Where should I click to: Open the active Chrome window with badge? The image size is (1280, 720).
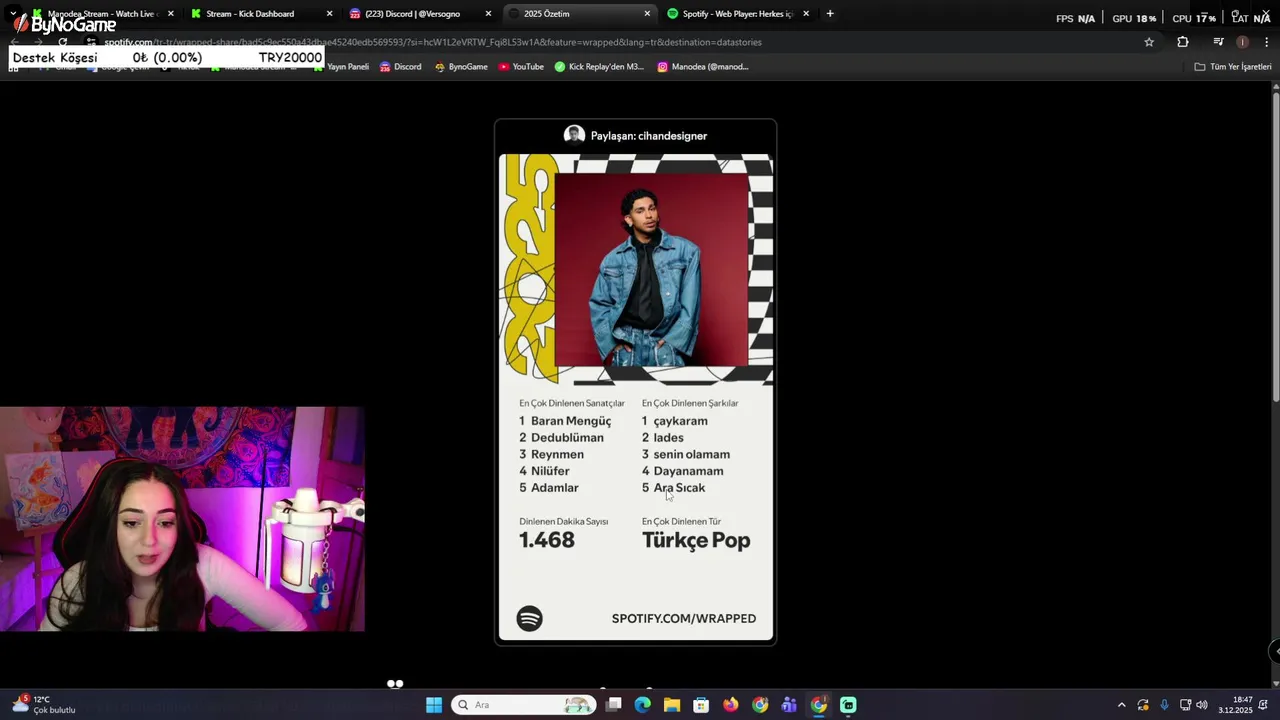[x=819, y=705]
